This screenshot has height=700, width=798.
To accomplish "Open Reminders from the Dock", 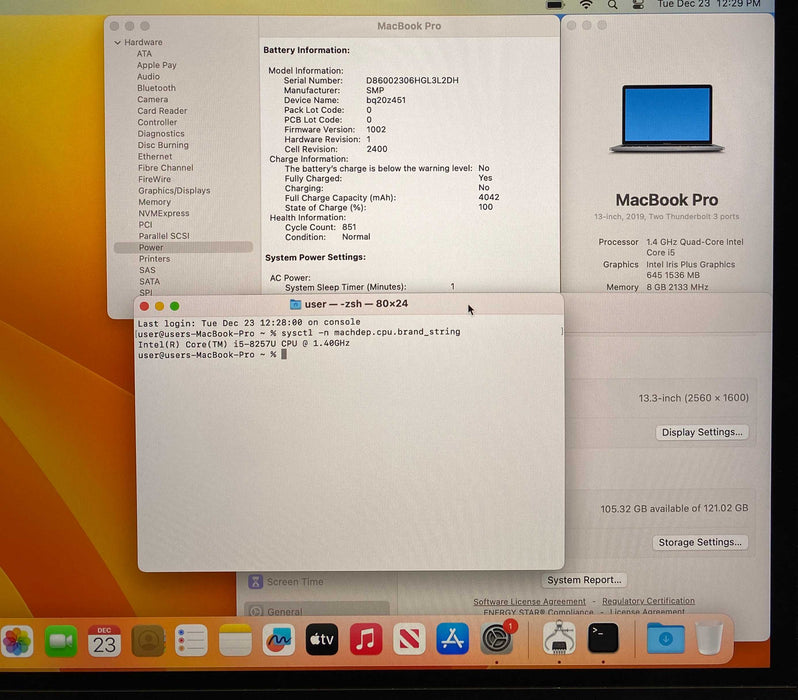I will coord(191,640).
